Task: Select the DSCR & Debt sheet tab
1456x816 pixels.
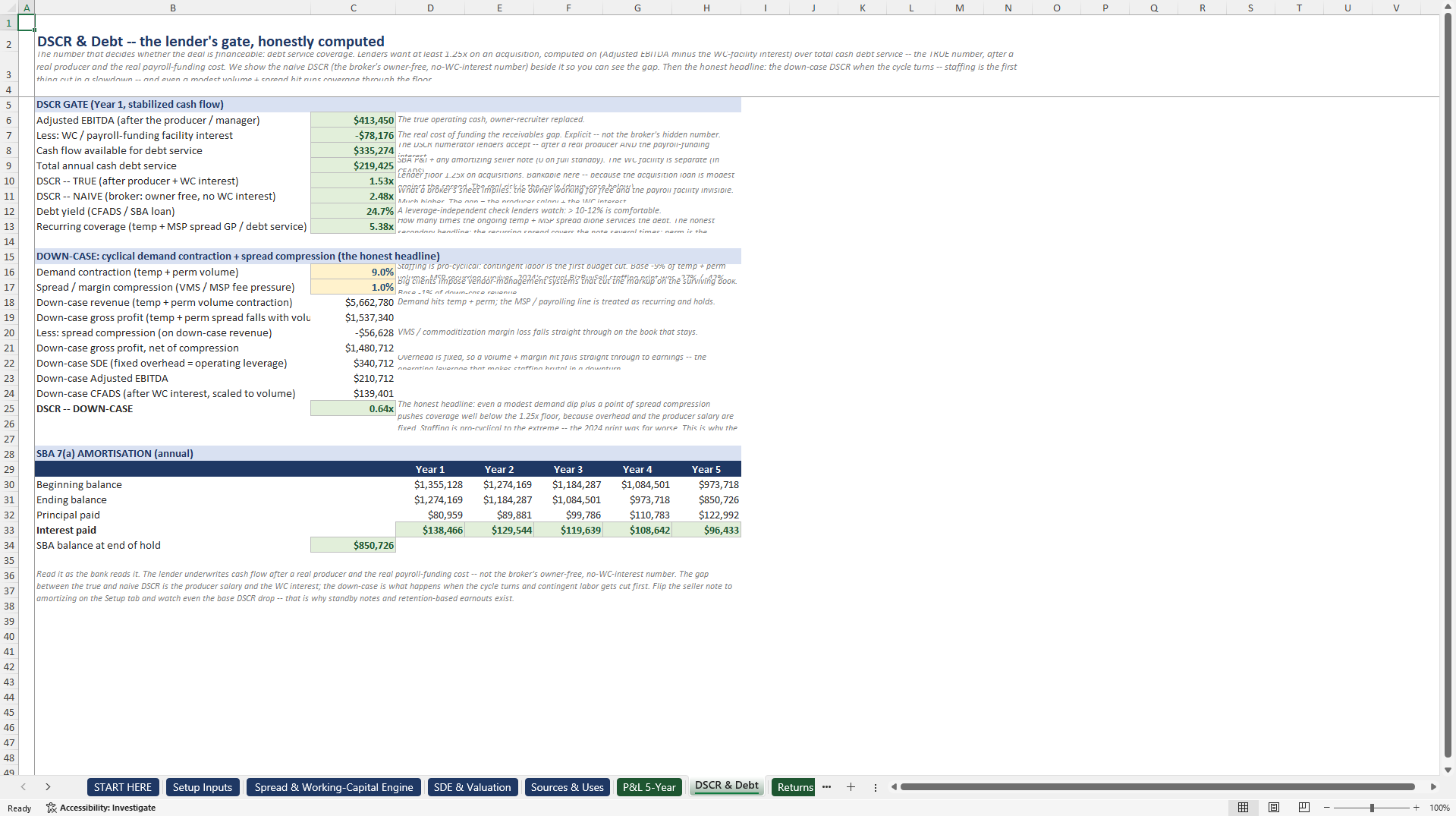Action: coord(727,786)
